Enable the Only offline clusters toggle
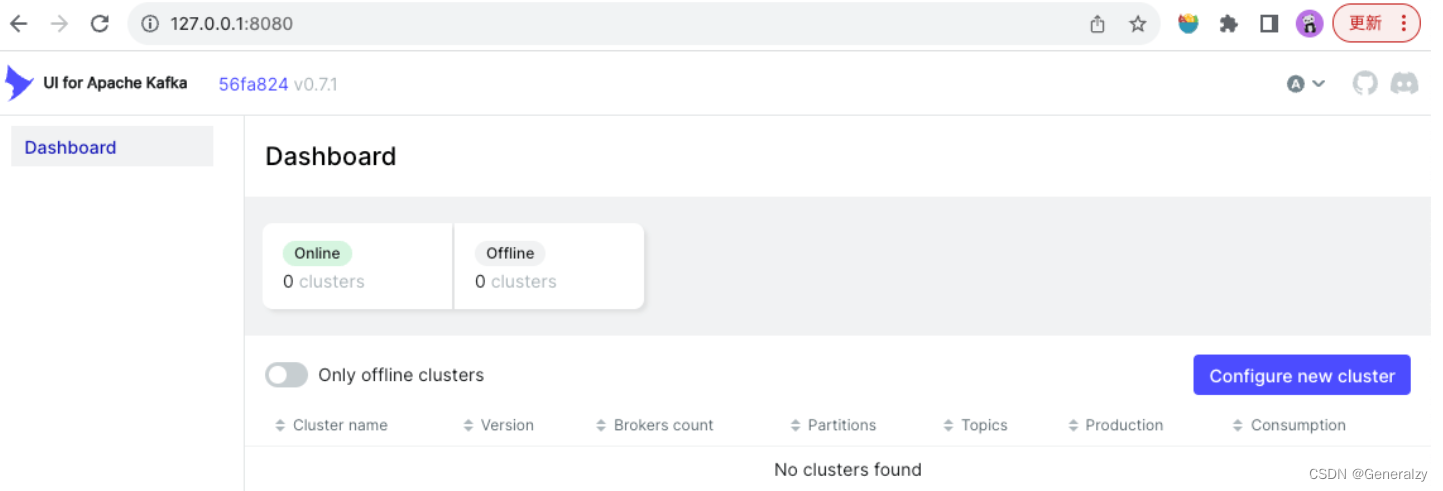1443x491 pixels. [x=286, y=375]
